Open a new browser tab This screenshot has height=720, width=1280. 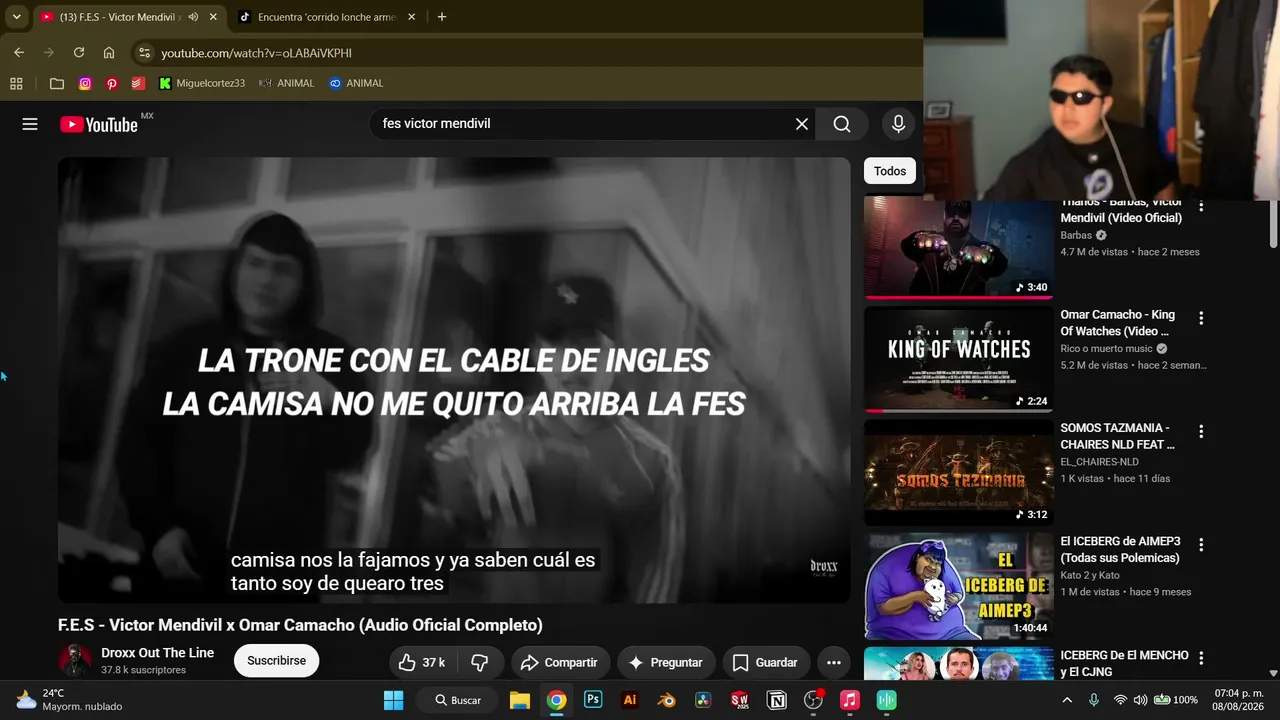click(x=442, y=16)
